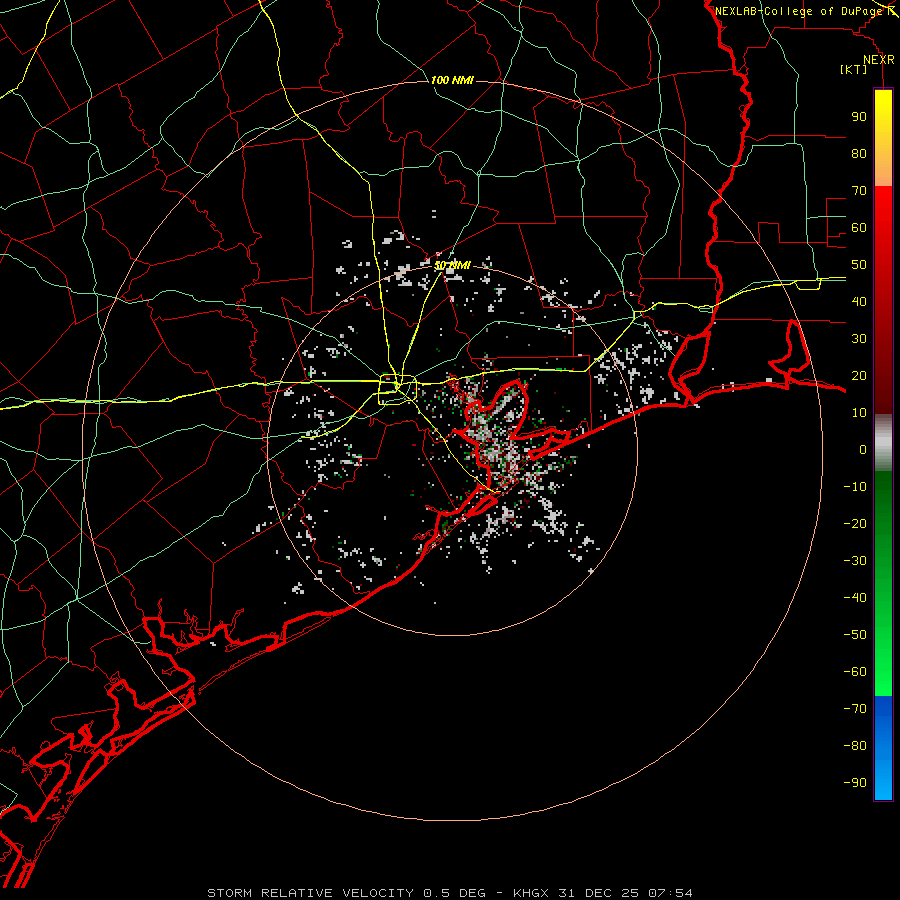Select the 60 value on the velocity scale

[859, 227]
